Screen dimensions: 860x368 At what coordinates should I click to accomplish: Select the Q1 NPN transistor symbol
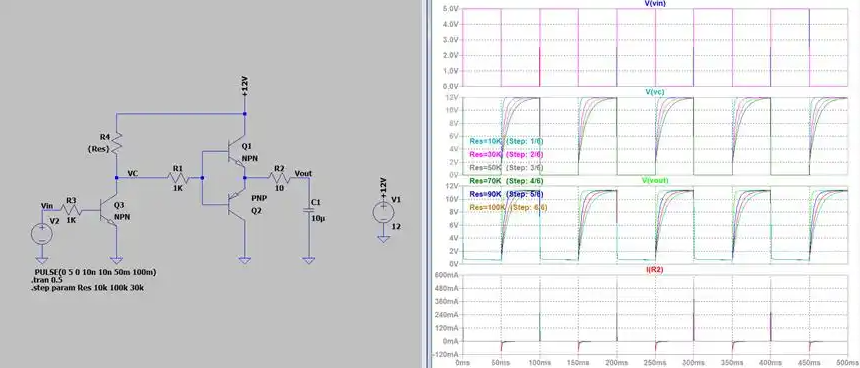[x=236, y=152]
